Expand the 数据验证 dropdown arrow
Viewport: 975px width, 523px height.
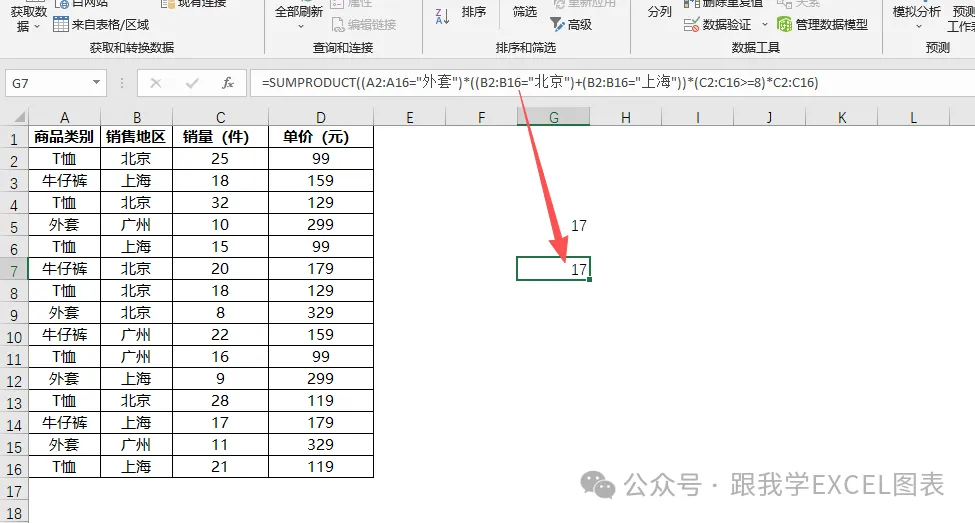(x=765, y=25)
